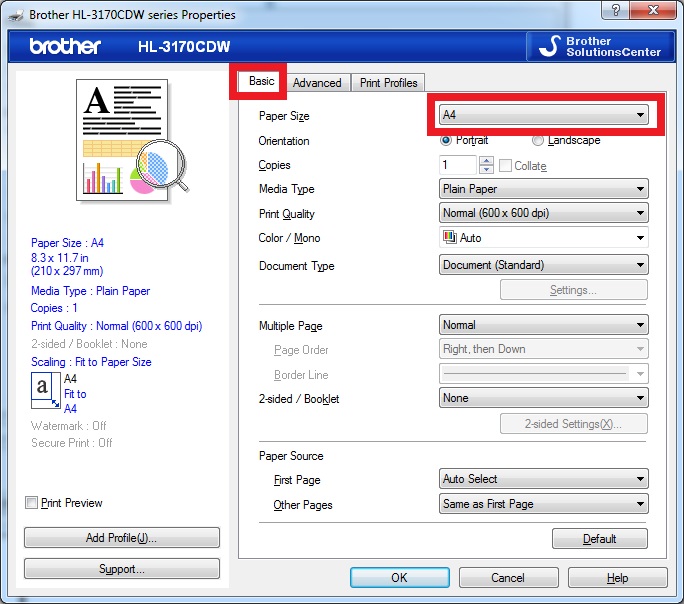Click the scaling fit-to-page icon

pos(46,390)
